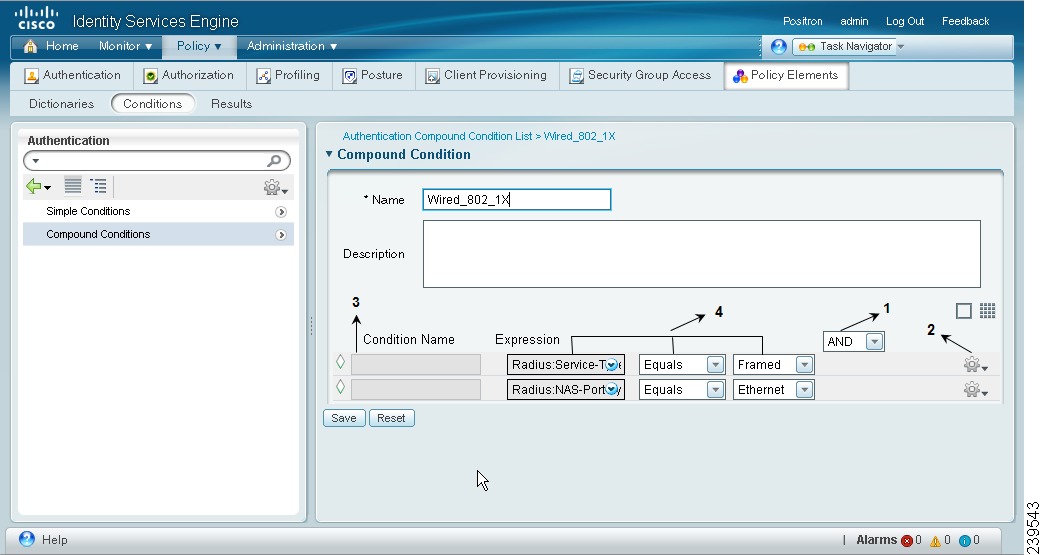Open the Monitor menu
The height and width of the screenshot is (555, 1044).
coord(125,46)
